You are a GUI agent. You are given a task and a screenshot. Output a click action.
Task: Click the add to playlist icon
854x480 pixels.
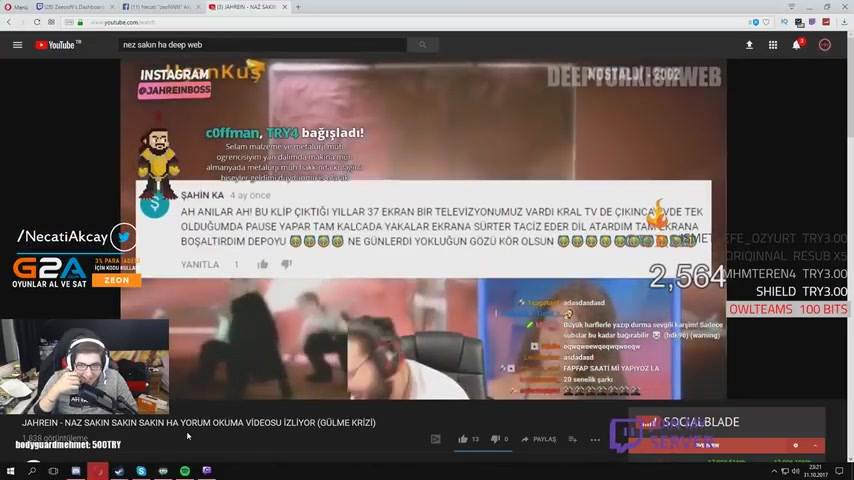(572, 439)
